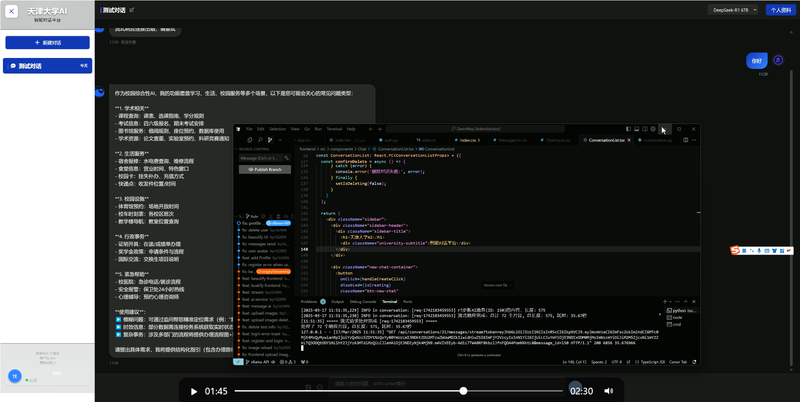This screenshot has width=800, height=402.
Task: Click the Spaces: 2 indentation status item
Action: 599,362
